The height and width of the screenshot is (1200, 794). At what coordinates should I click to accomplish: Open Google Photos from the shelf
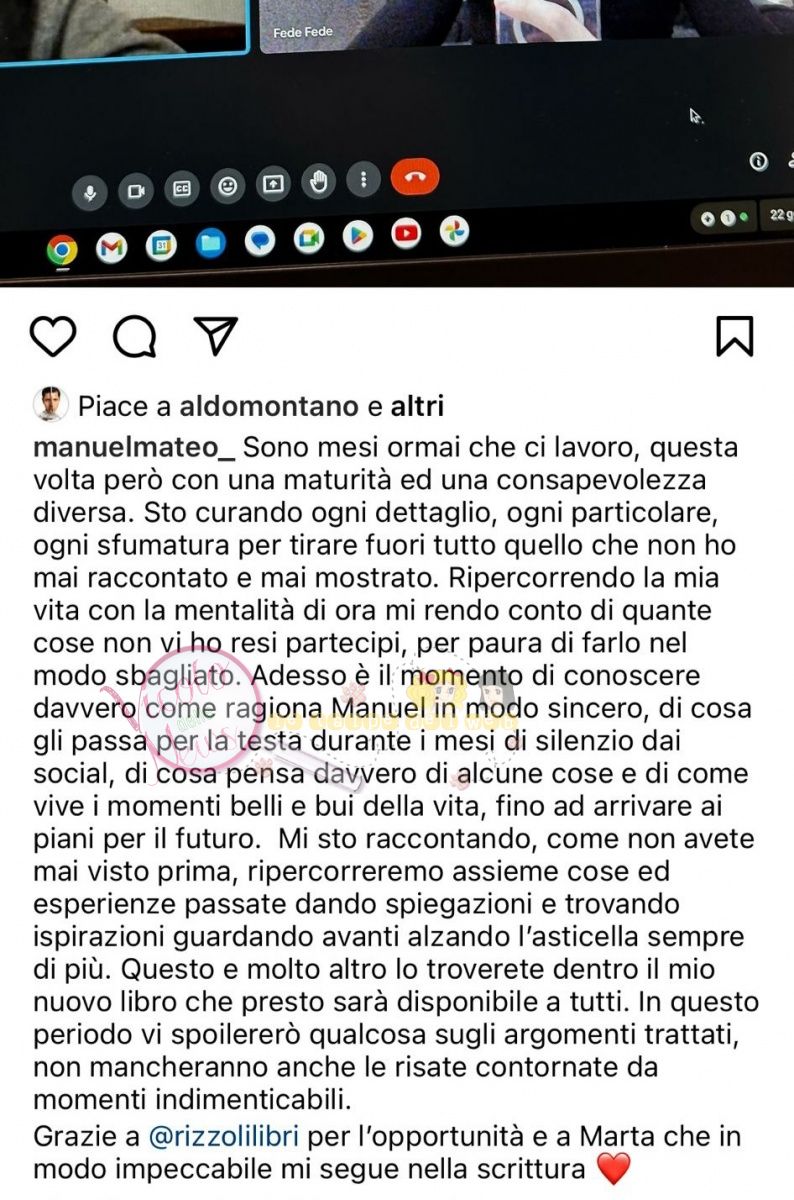455,232
